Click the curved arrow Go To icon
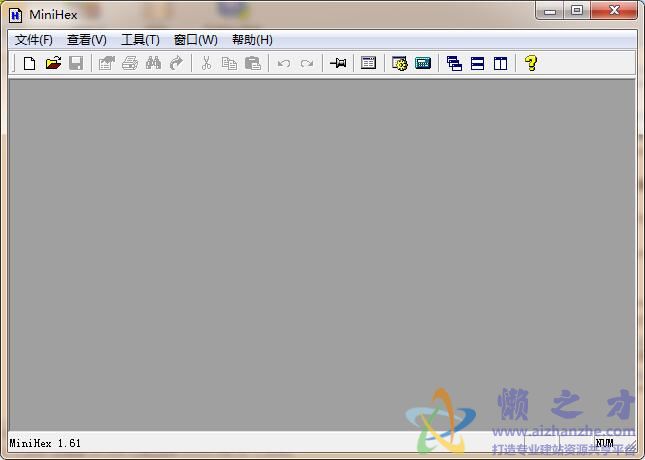 coord(176,63)
